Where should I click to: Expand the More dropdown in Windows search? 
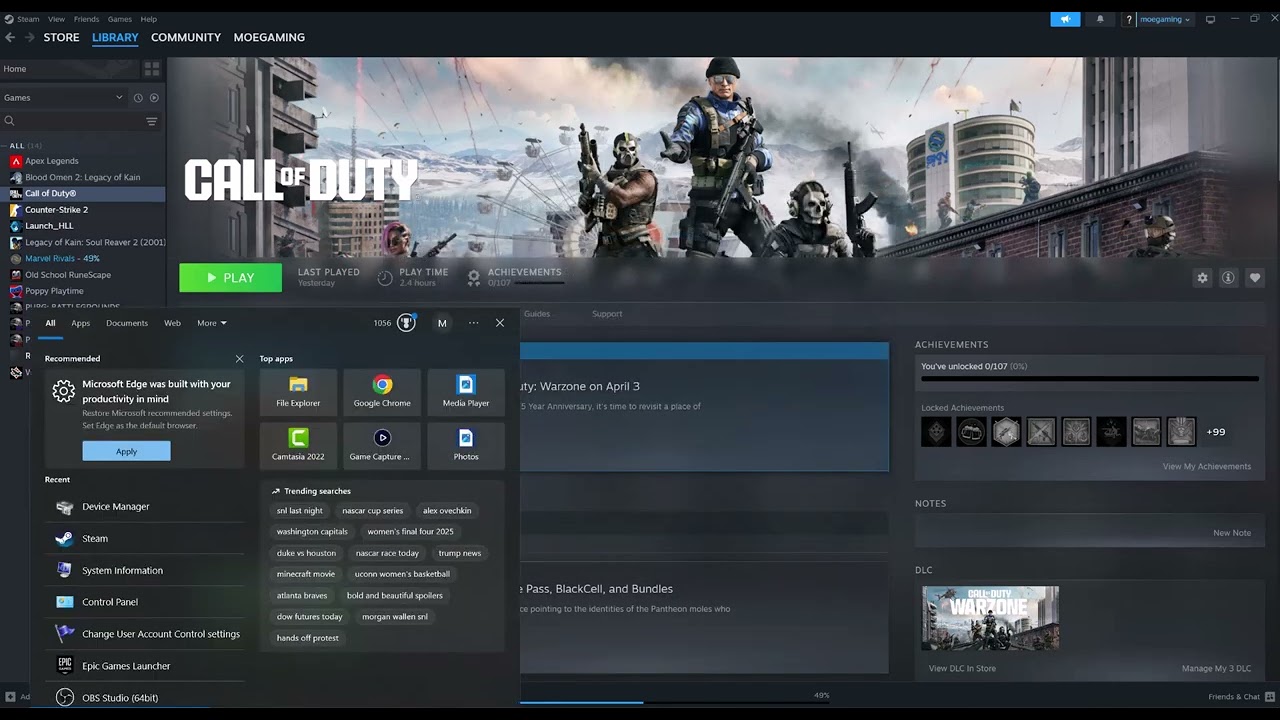211,323
